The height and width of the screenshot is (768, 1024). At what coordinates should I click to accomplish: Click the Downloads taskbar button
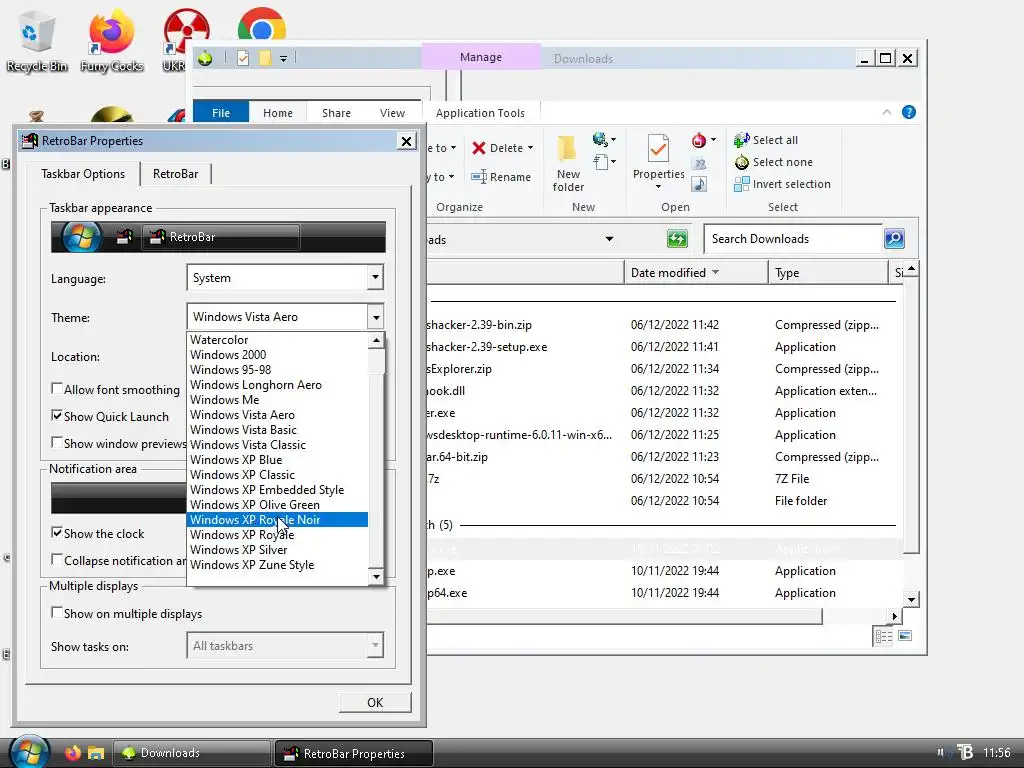coord(192,753)
